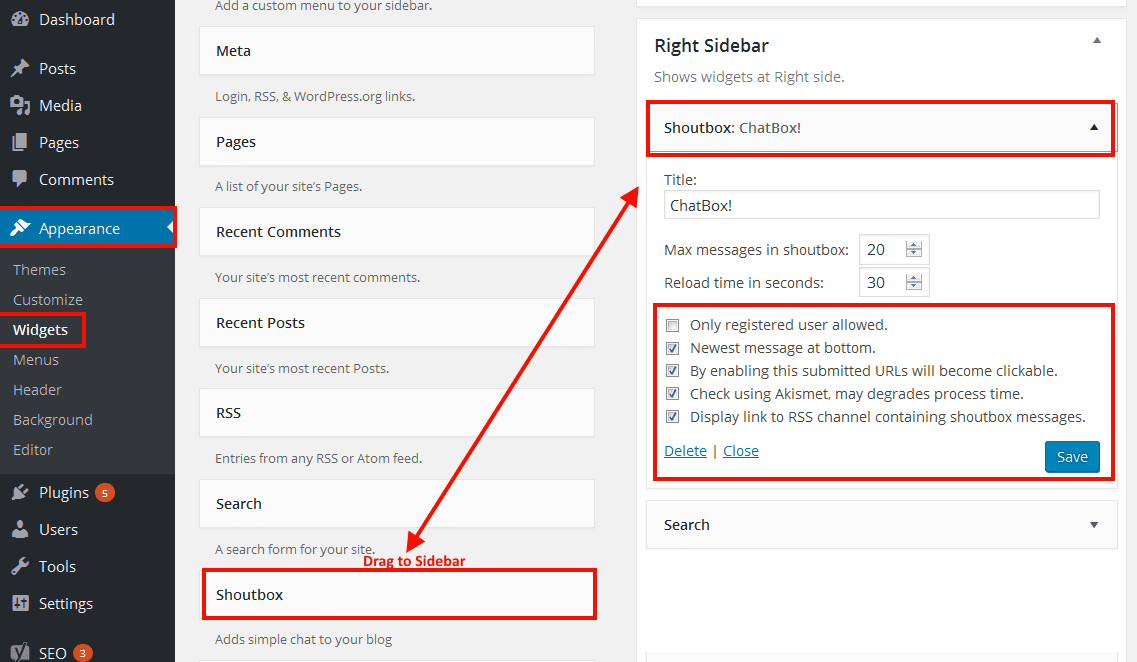Image resolution: width=1137 pixels, height=662 pixels.
Task: Uncheck Newest message at bottom
Action: tap(673, 348)
